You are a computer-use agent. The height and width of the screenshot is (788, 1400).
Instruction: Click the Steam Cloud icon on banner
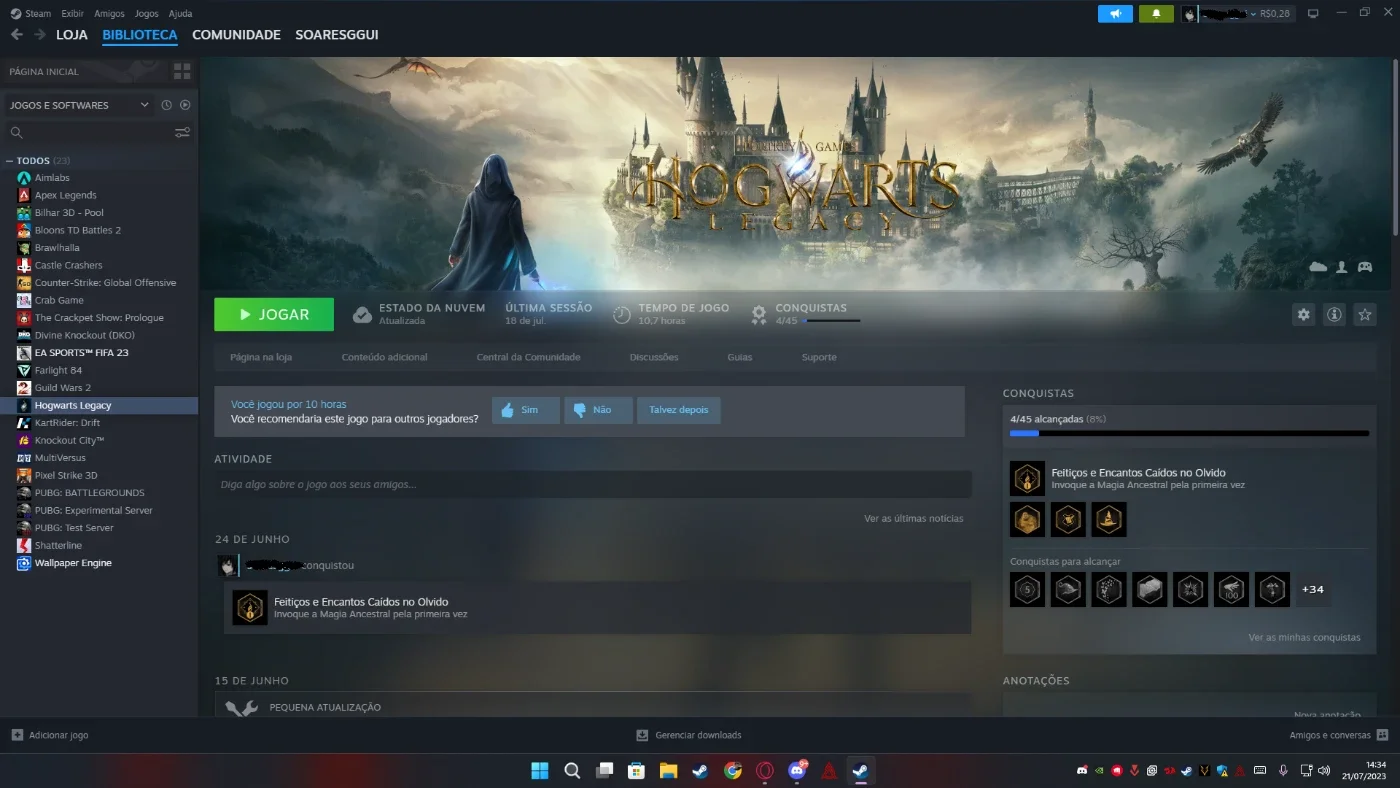tap(1318, 267)
